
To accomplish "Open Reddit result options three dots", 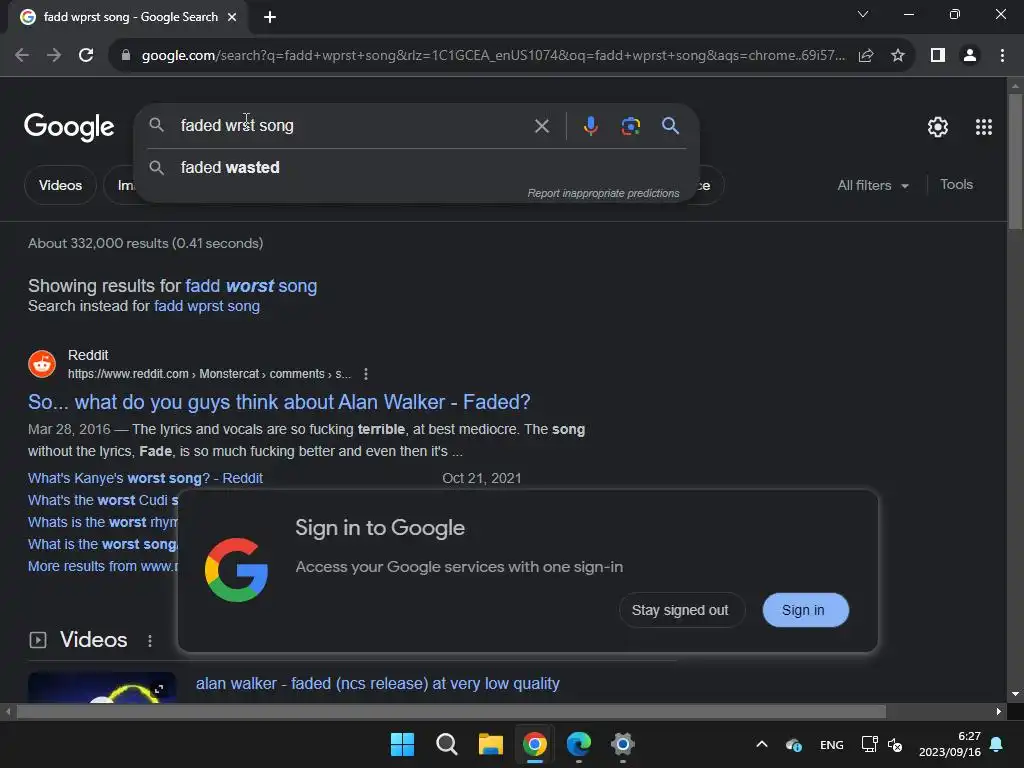I will click(x=366, y=374).
